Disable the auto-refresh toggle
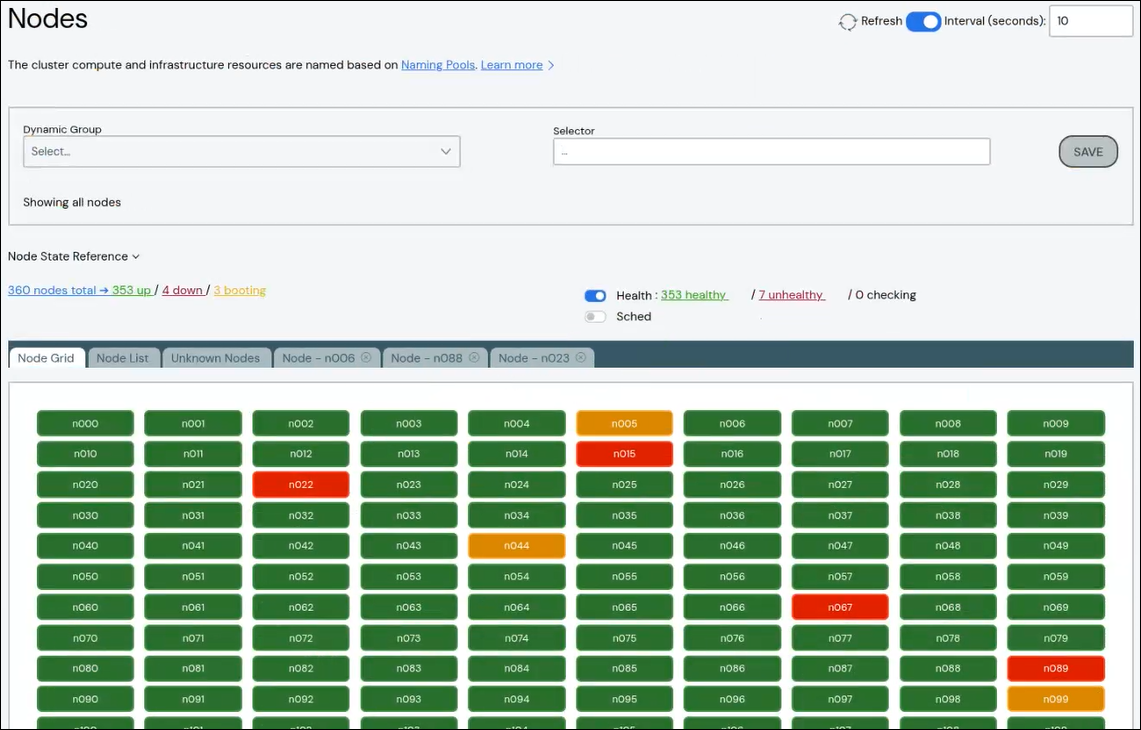 923,20
